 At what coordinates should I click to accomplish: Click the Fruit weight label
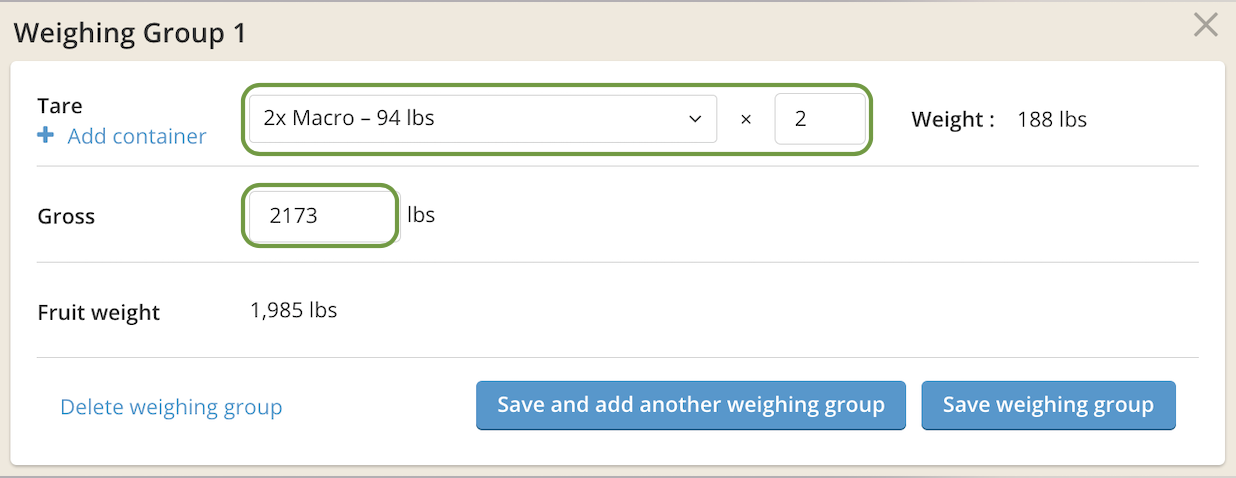click(x=99, y=312)
